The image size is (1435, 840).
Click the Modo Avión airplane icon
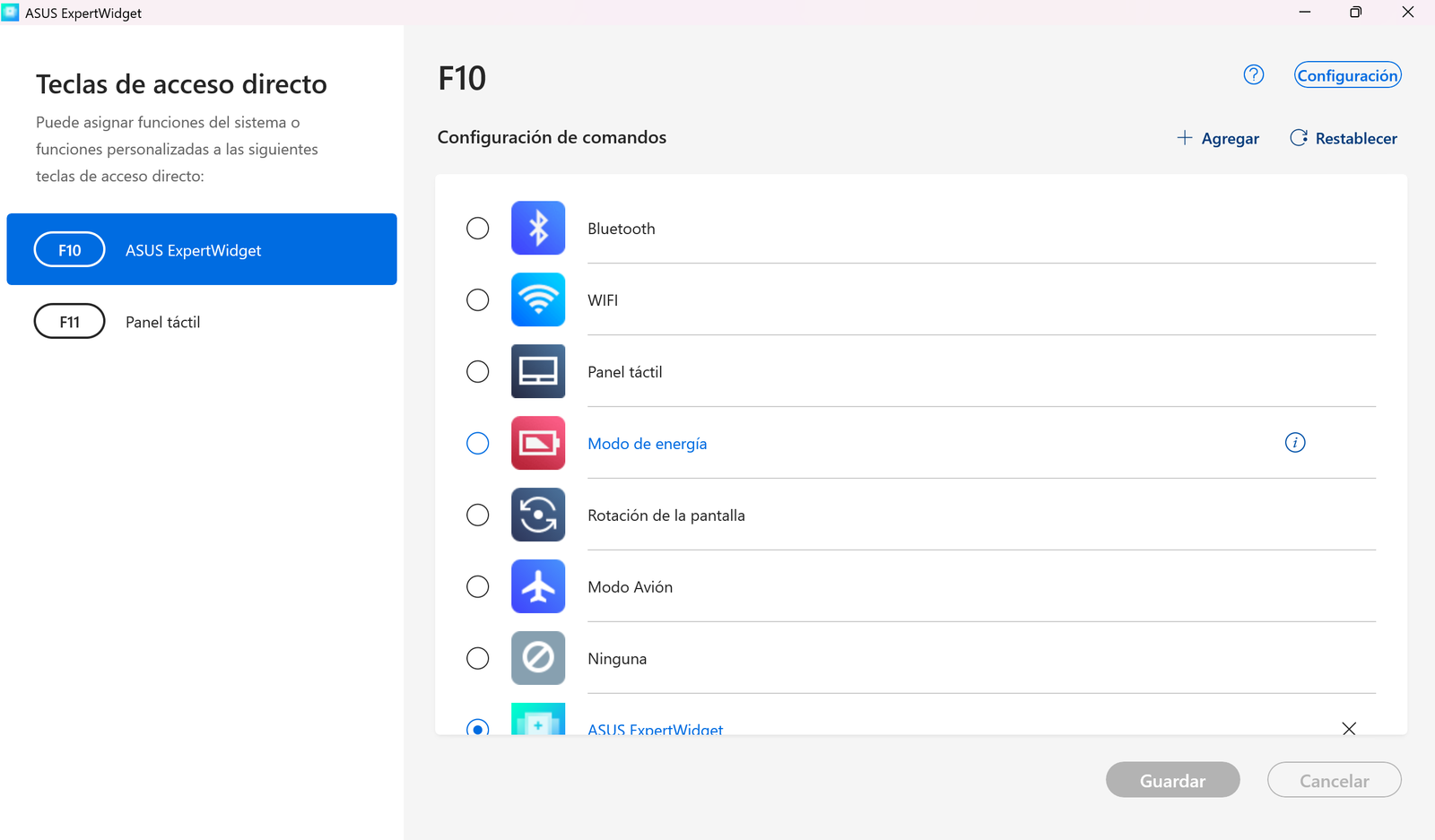tap(538, 586)
